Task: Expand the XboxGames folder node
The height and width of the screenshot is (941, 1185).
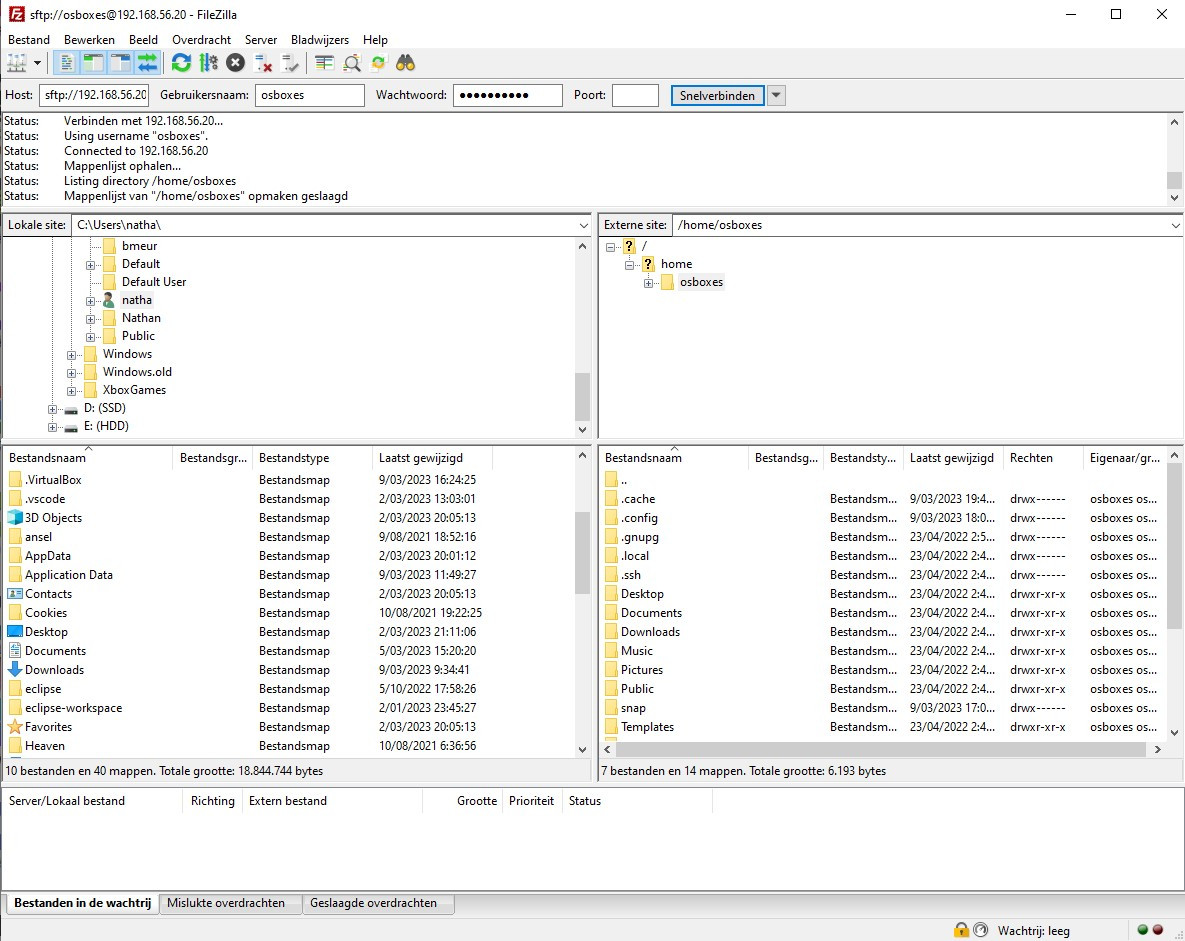Action: coord(71,391)
